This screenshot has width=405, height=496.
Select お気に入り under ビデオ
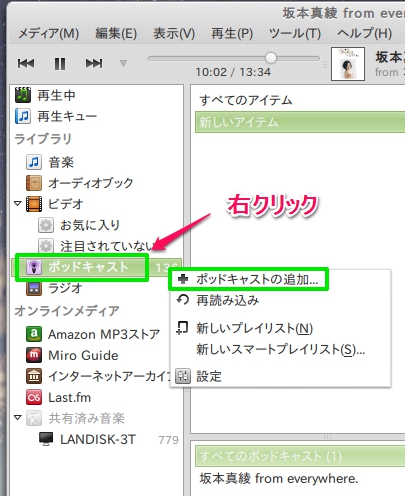90,225
